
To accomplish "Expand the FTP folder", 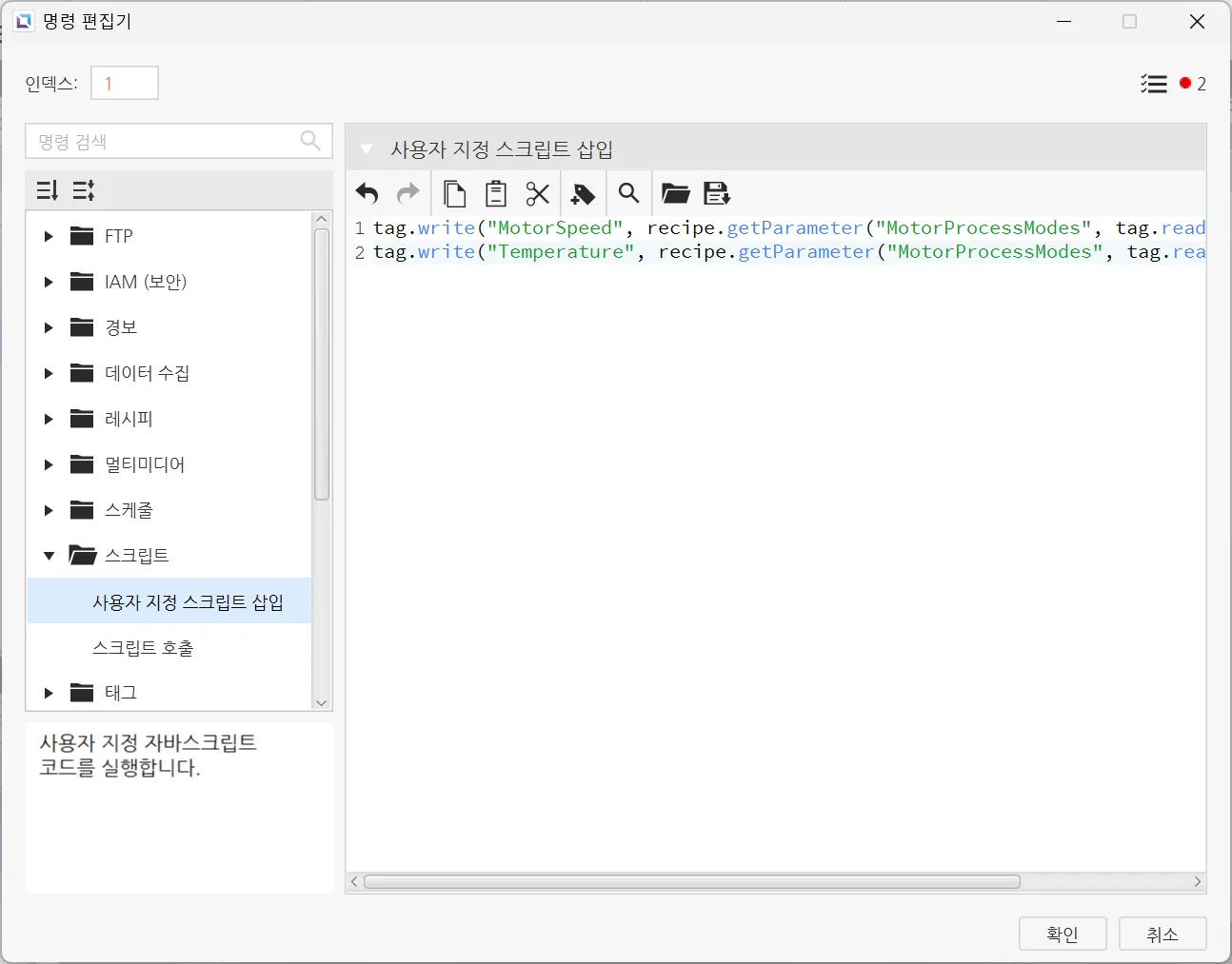I will click(x=49, y=236).
